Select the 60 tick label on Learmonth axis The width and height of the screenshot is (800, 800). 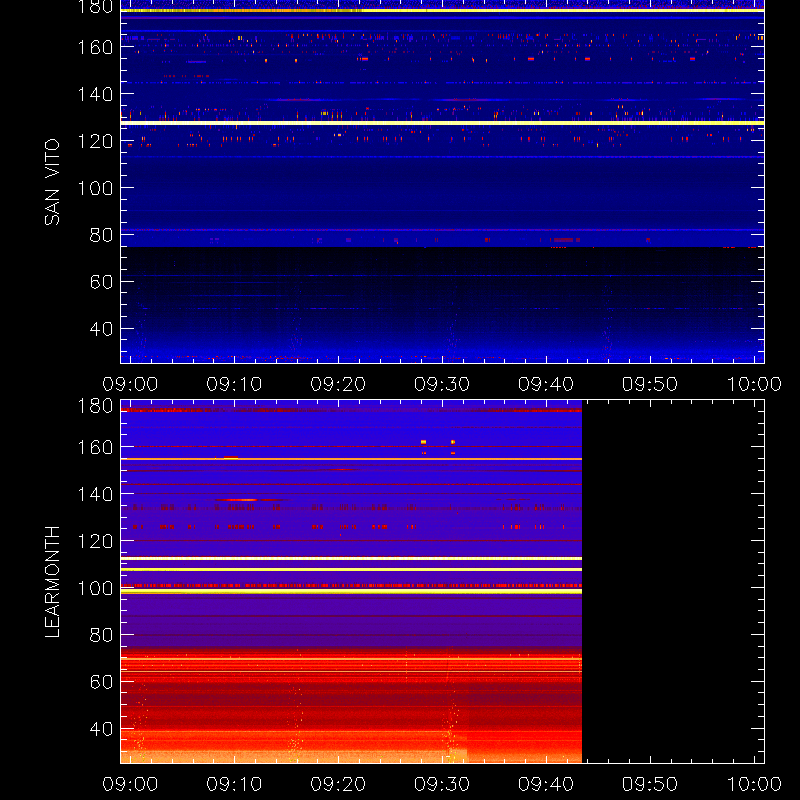101,682
